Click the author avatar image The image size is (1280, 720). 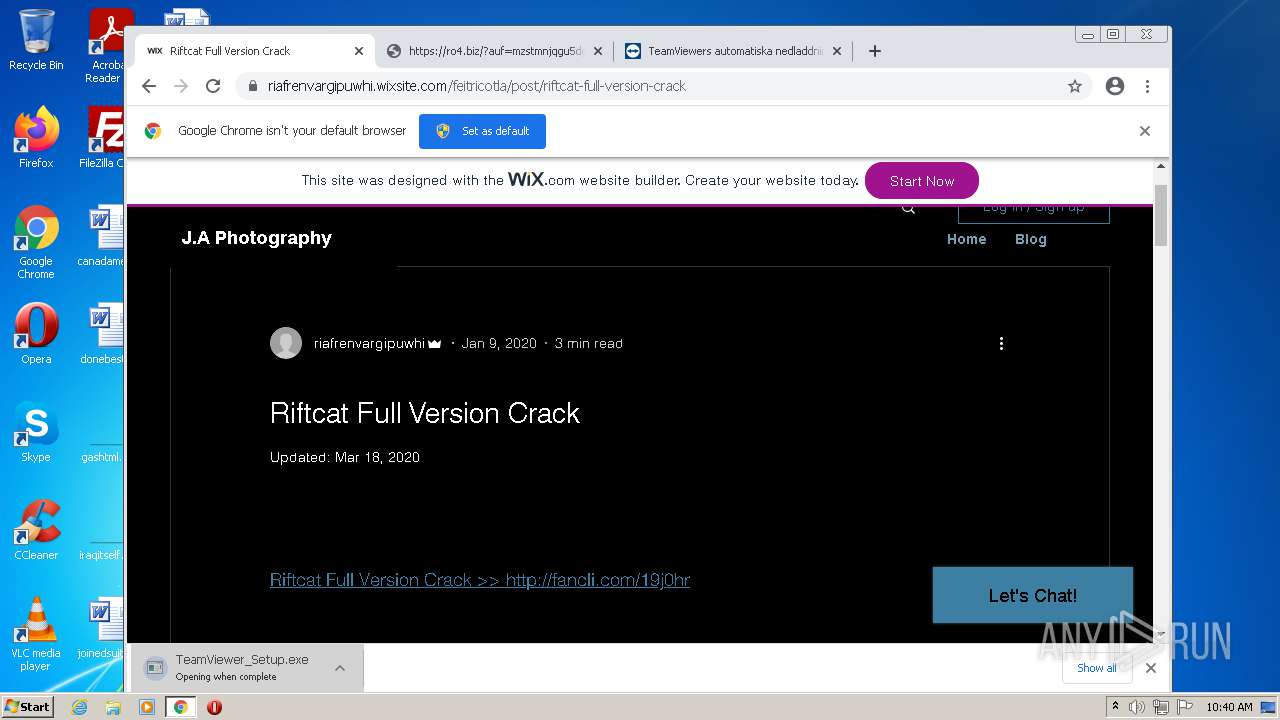tap(286, 343)
